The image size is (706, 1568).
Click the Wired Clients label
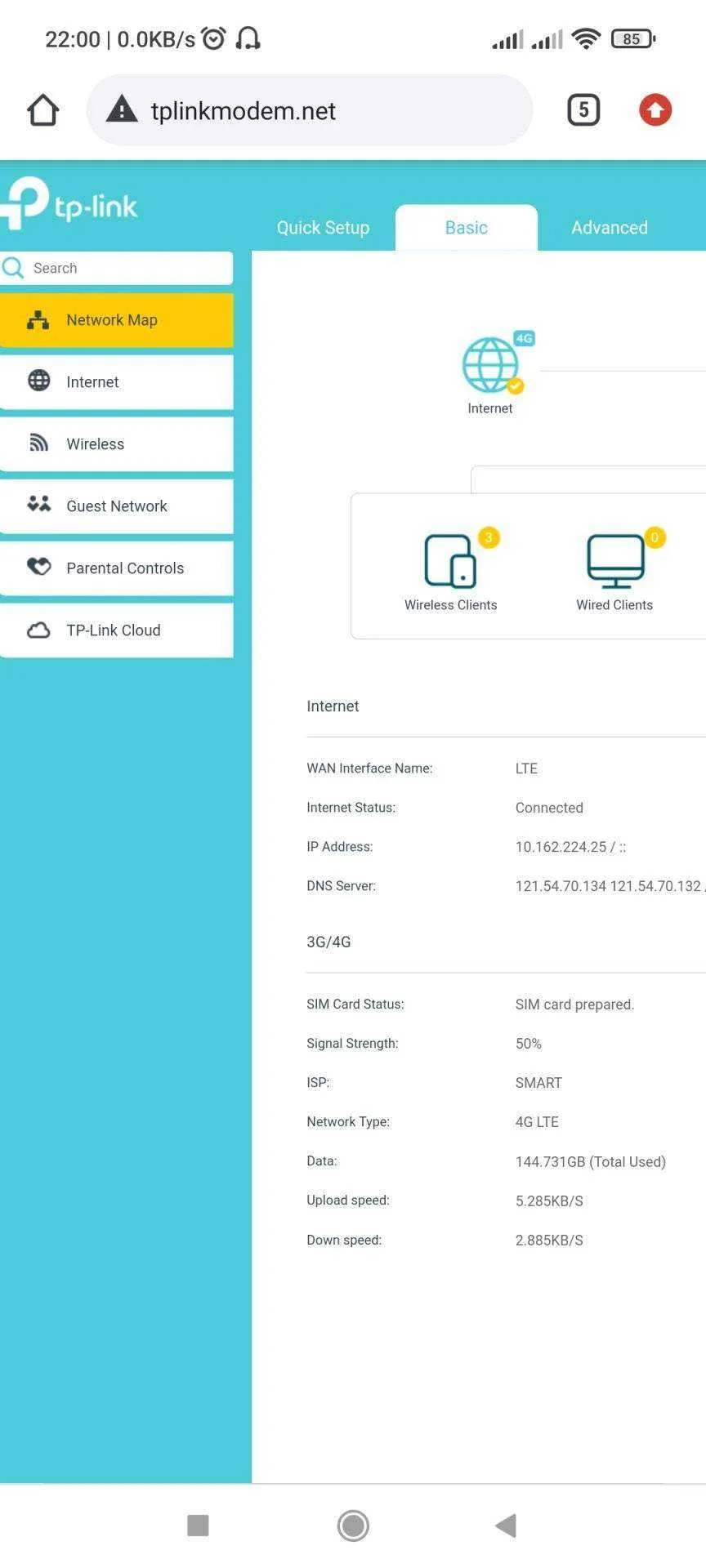614,605
